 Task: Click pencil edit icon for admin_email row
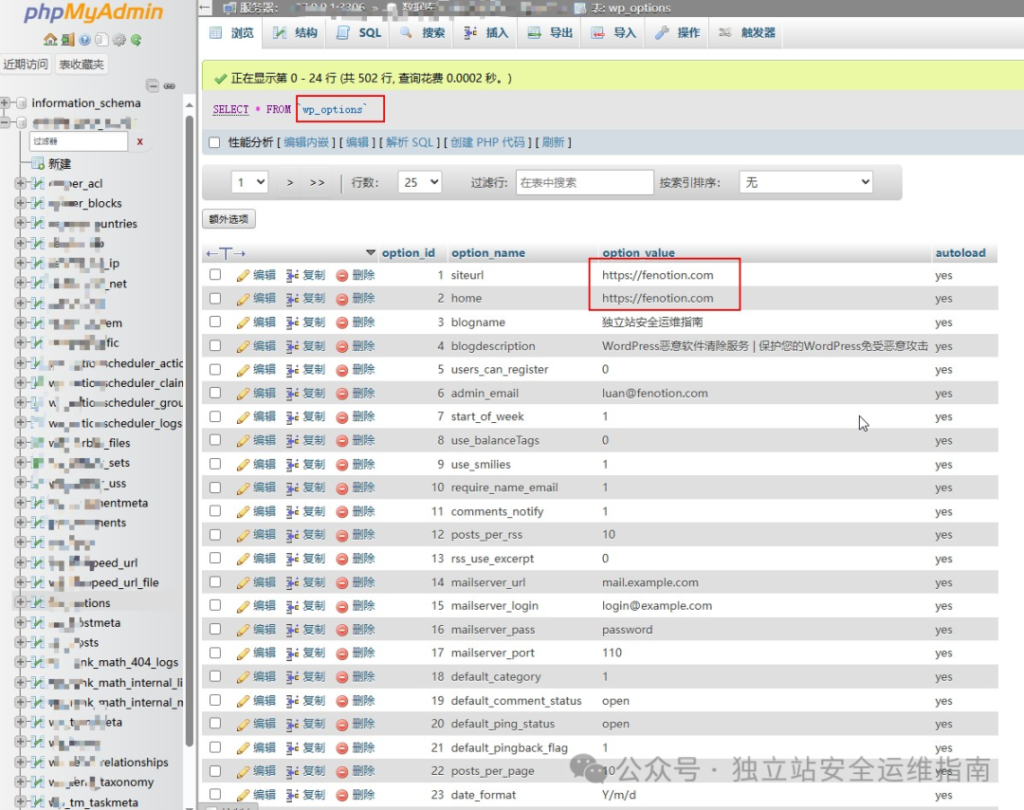click(243, 393)
